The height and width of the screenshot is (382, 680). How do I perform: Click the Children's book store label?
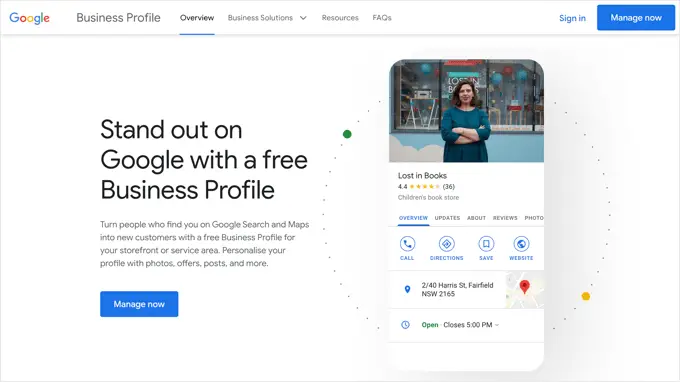pos(428,197)
